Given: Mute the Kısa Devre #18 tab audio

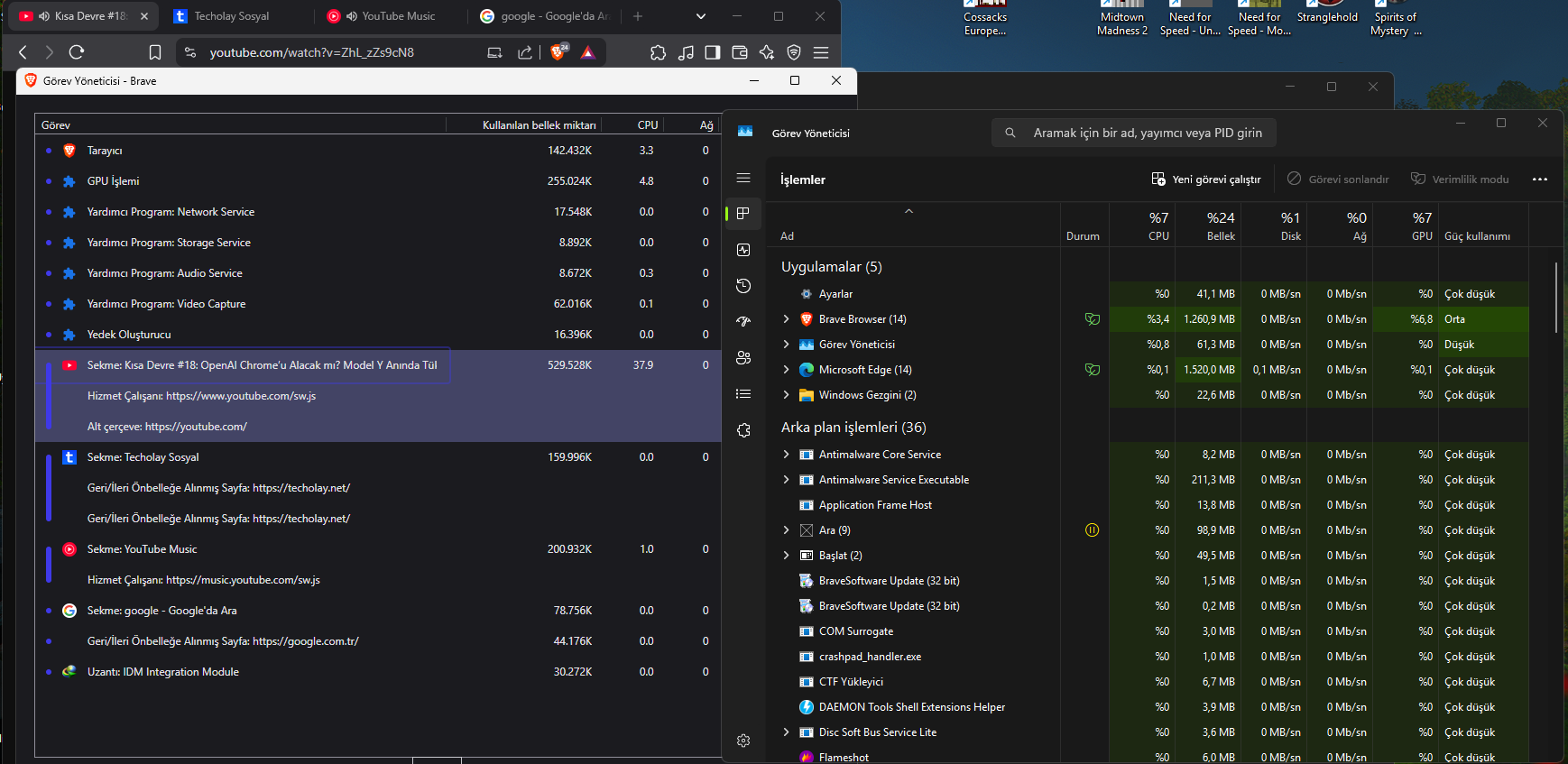Looking at the screenshot, I should [44, 16].
